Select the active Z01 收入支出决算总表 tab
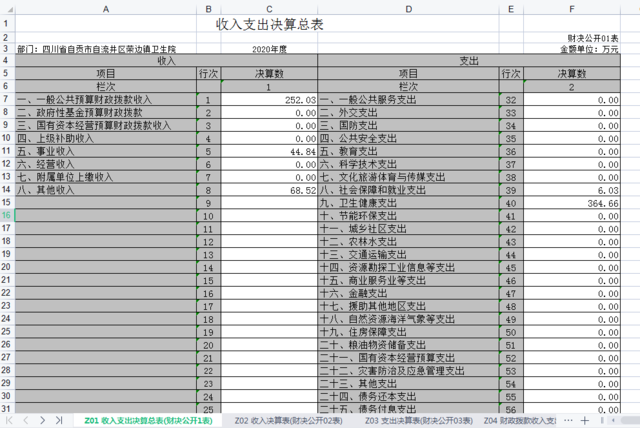This screenshot has width=640, height=428. [148, 421]
